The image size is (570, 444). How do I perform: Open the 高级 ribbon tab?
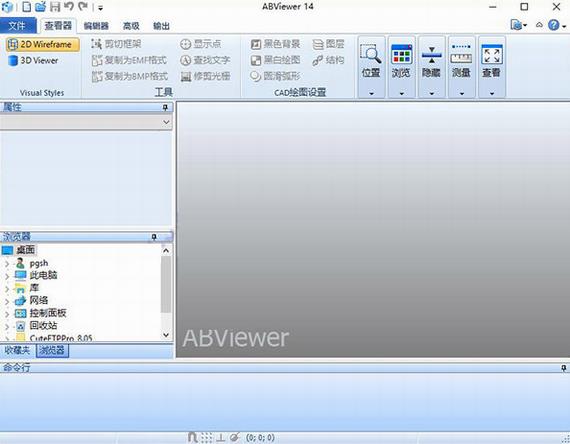click(x=131, y=26)
